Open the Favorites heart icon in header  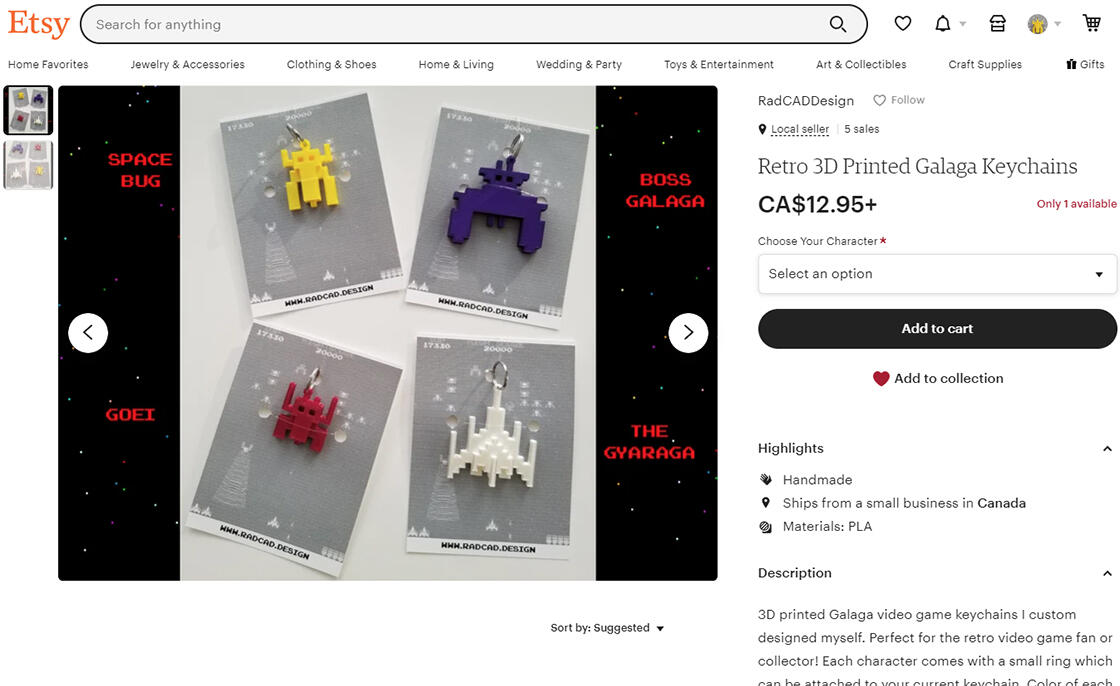tap(903, 24)
